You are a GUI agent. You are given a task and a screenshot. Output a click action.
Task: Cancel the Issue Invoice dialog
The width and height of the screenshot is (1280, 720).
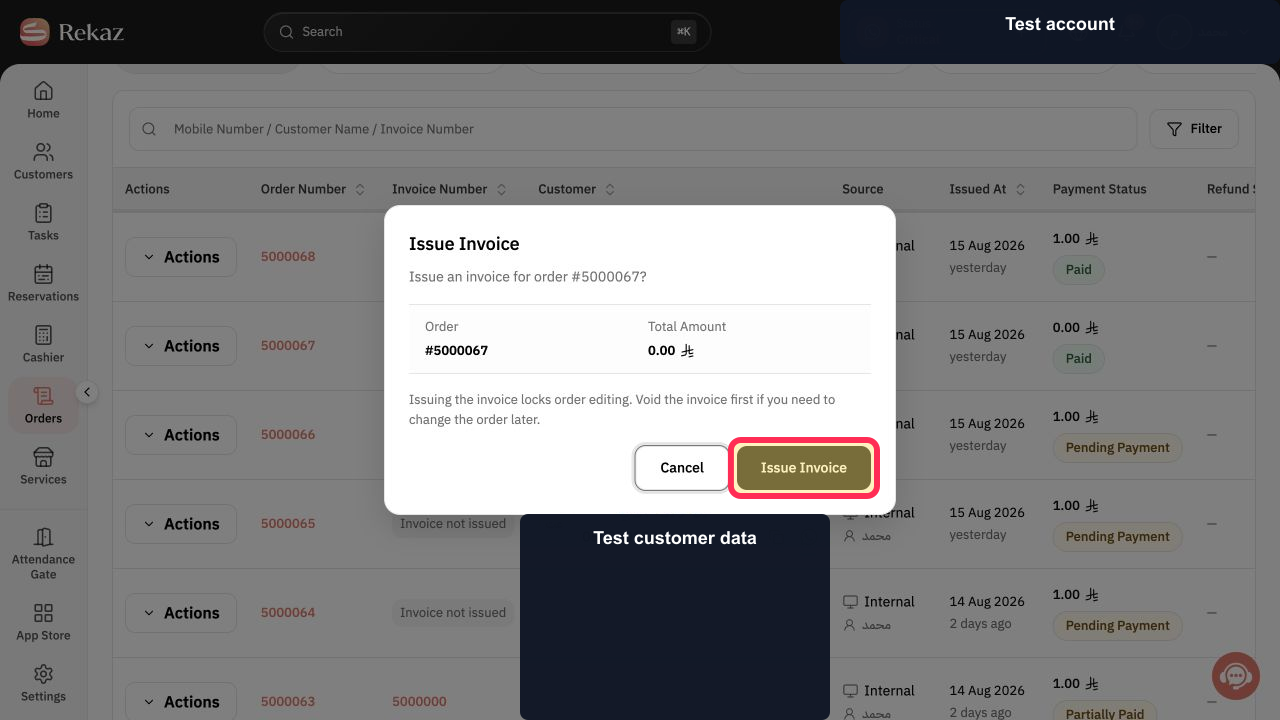(x=682, y=468)
